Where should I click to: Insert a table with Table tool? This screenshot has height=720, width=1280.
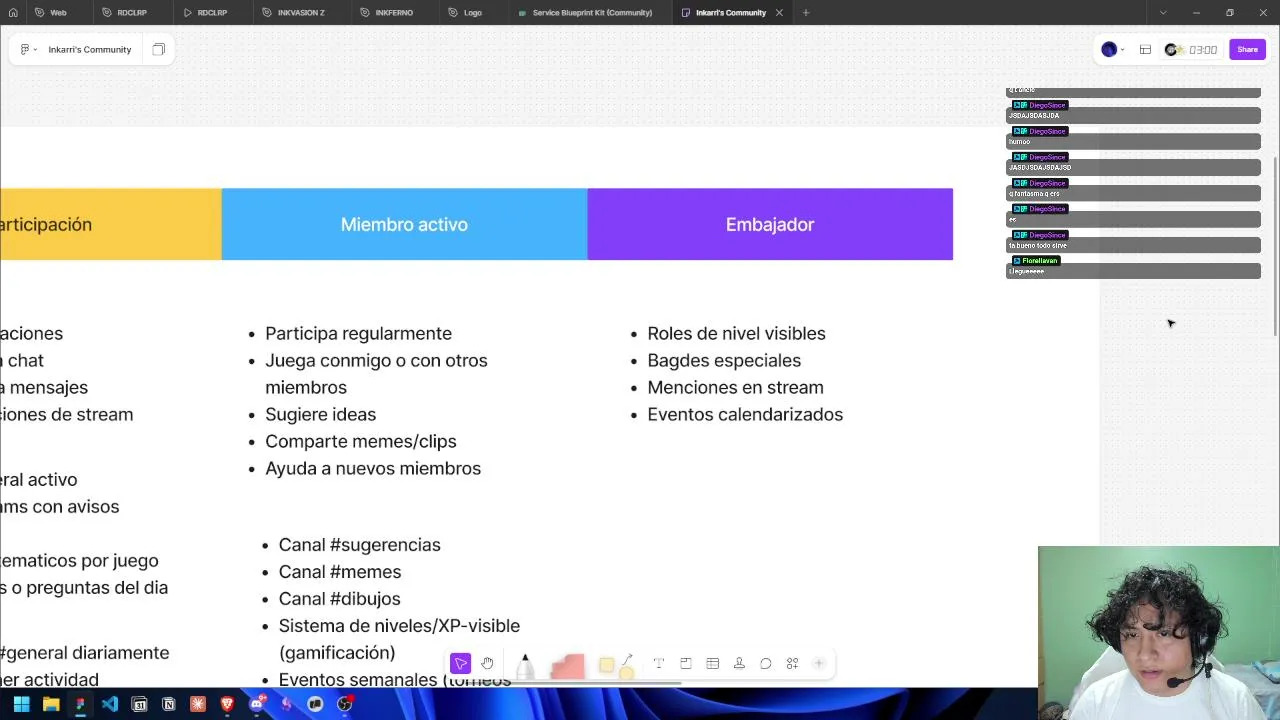(712, 663)
